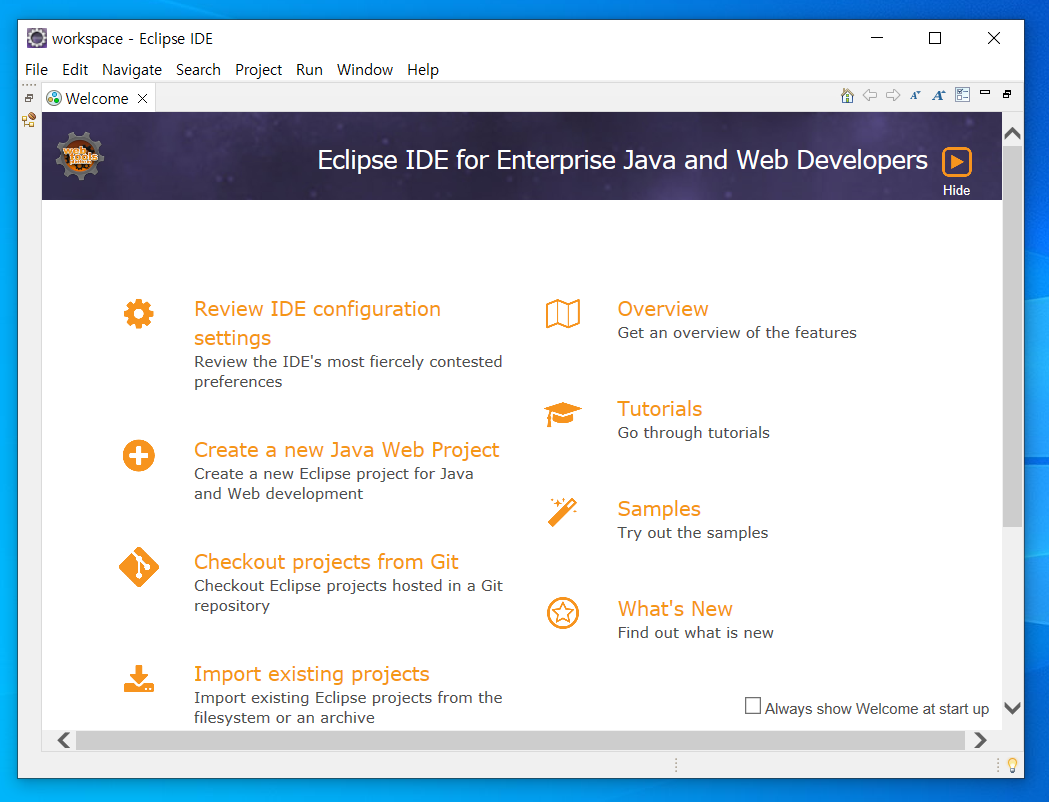Open Import existing projects link
The image size is (1049, 802).
point(312,674)
